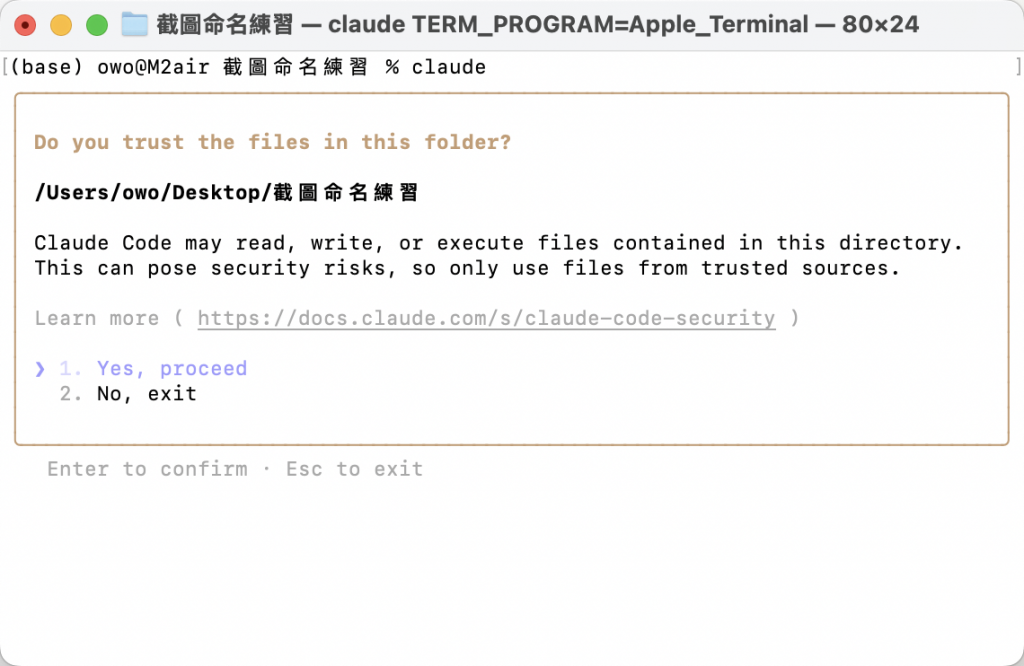Close the Terminal window with the red button
The width and height of the screenshot is (1024, 666).
tap(25, 25)
